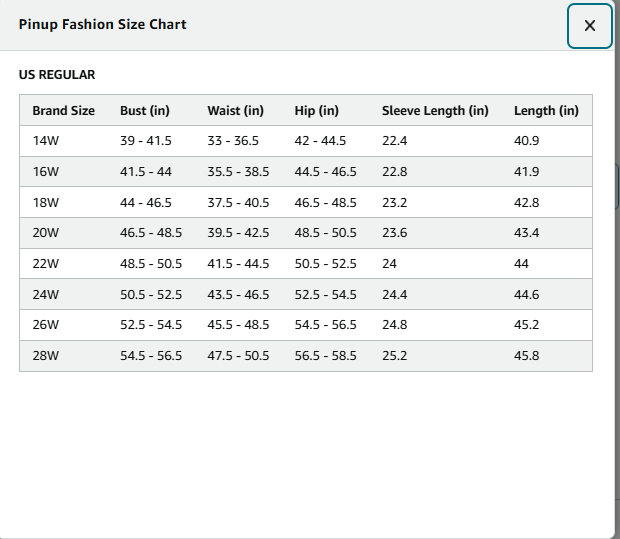Click waist value 35.5 - 38.5
The image size is (620, 539).
point(238,172)
